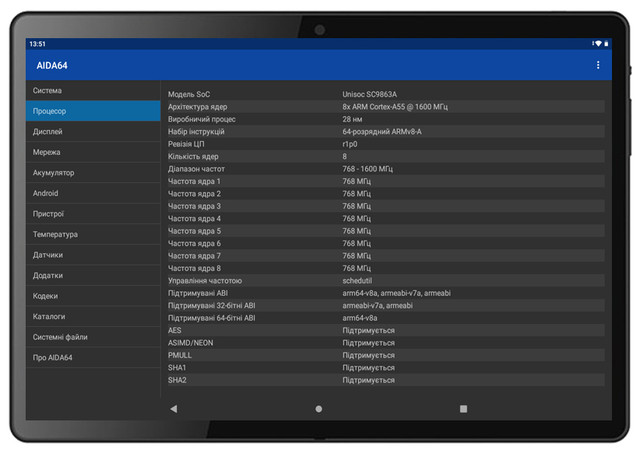640x450 pixels.
Task: Open the Кодеки section
Action: point(93,296)
